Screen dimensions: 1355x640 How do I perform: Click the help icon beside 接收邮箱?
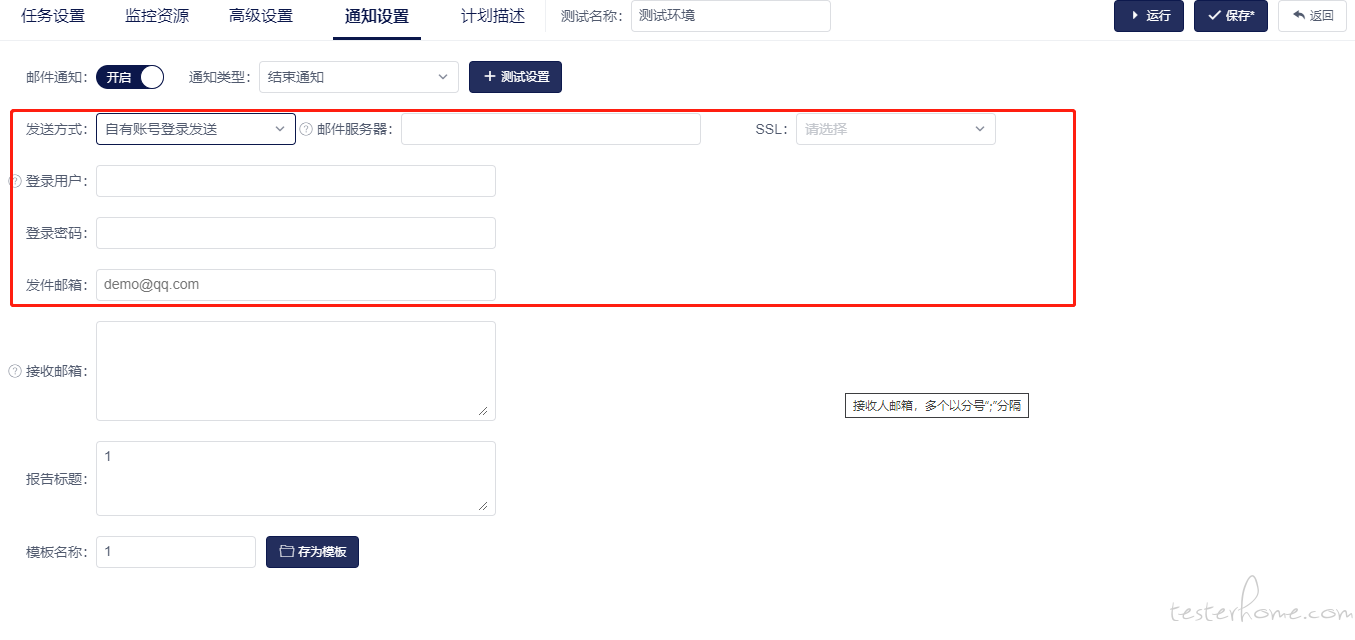[x=15, y=371]
